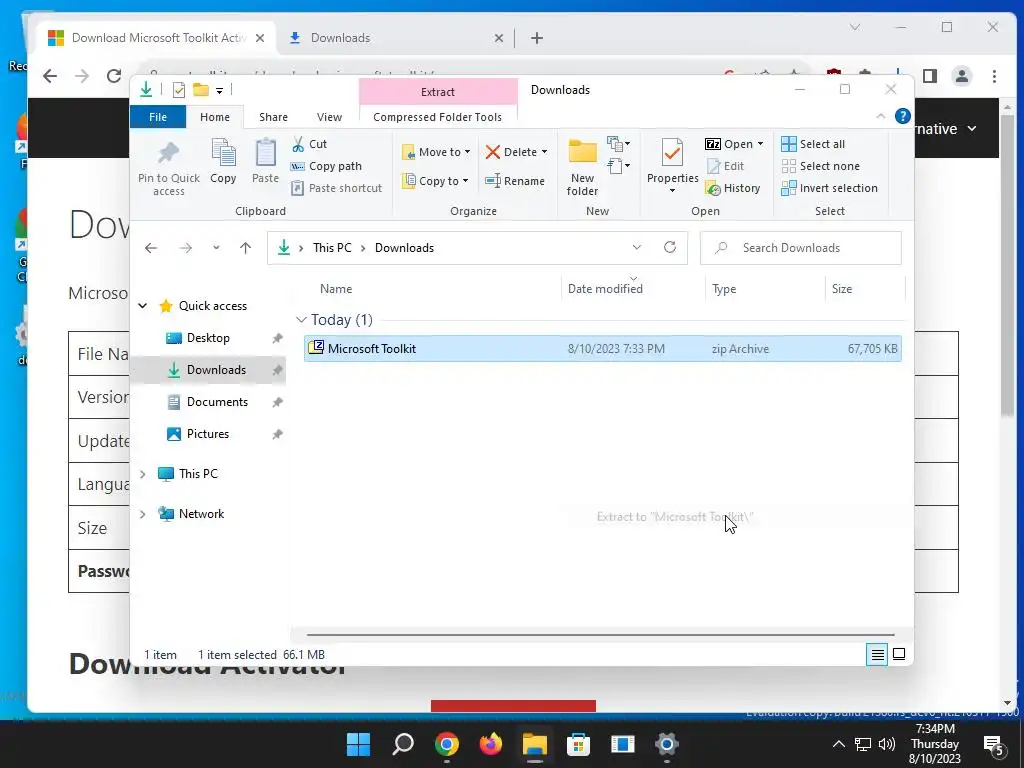Click Select all in ribbon
This screenshot has height=768, width=1024.
(x=813, y=144)
